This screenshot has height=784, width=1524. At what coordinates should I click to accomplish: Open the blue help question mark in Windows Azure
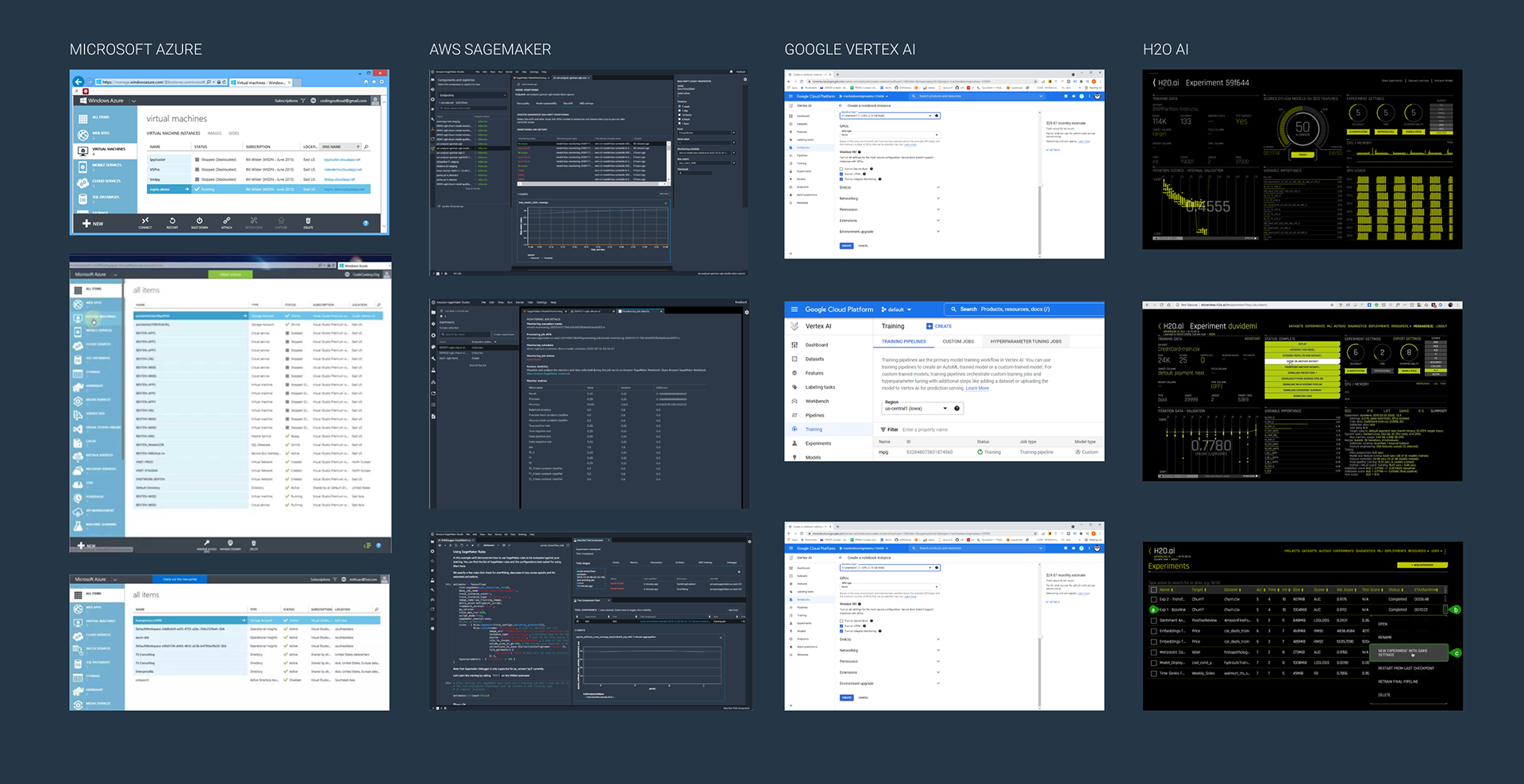pos(366,223)
